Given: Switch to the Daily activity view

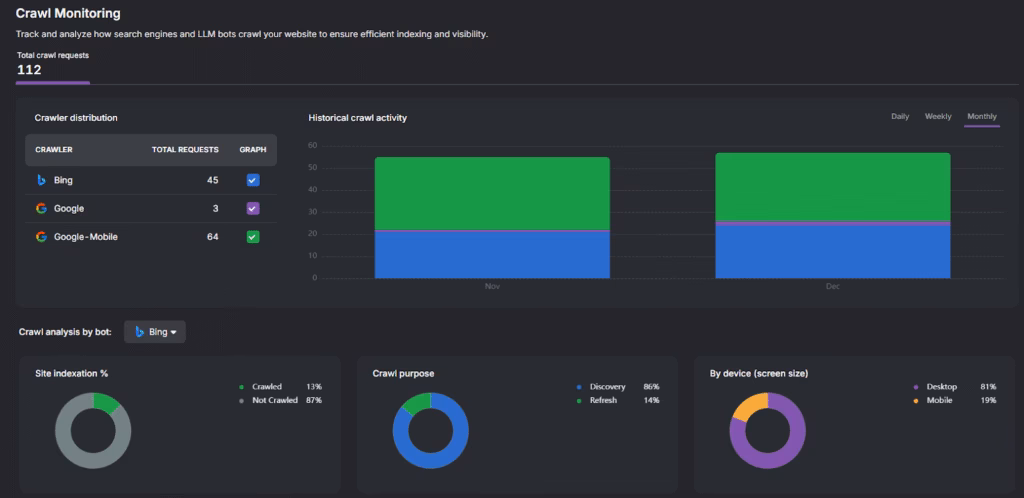Looking at the screenshot, I should [900, 117].
